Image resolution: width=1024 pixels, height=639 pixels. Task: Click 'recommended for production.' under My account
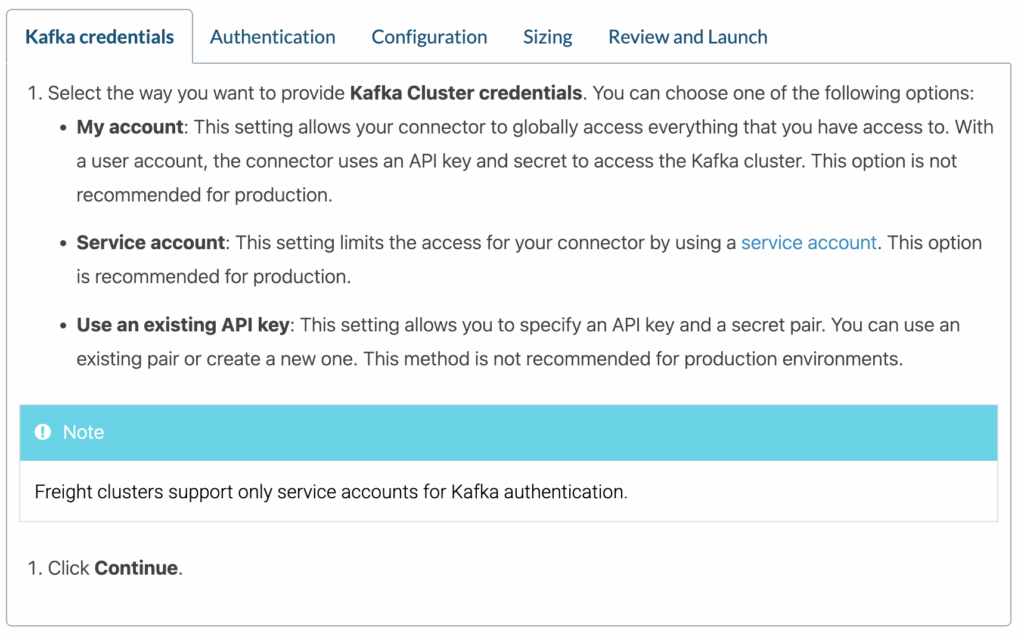[204, 195]
